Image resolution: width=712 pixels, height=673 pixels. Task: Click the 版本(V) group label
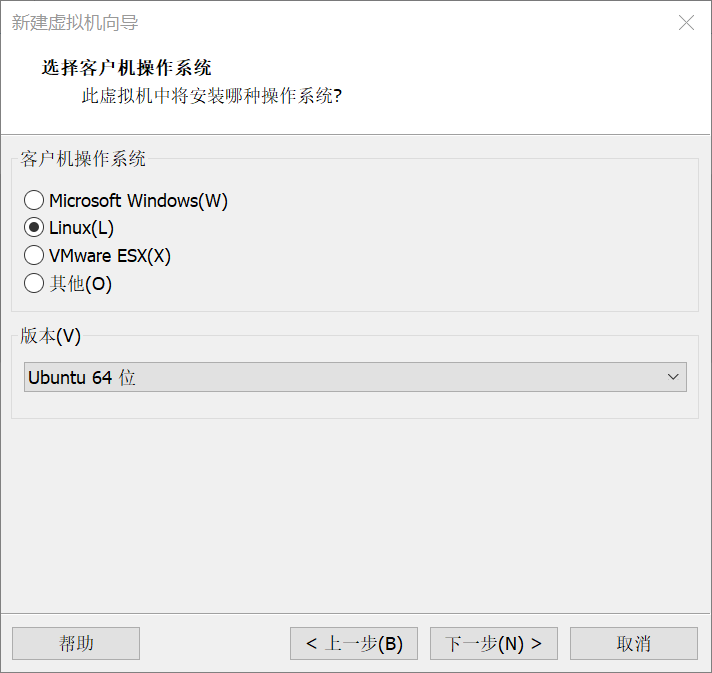coord(50,336)
